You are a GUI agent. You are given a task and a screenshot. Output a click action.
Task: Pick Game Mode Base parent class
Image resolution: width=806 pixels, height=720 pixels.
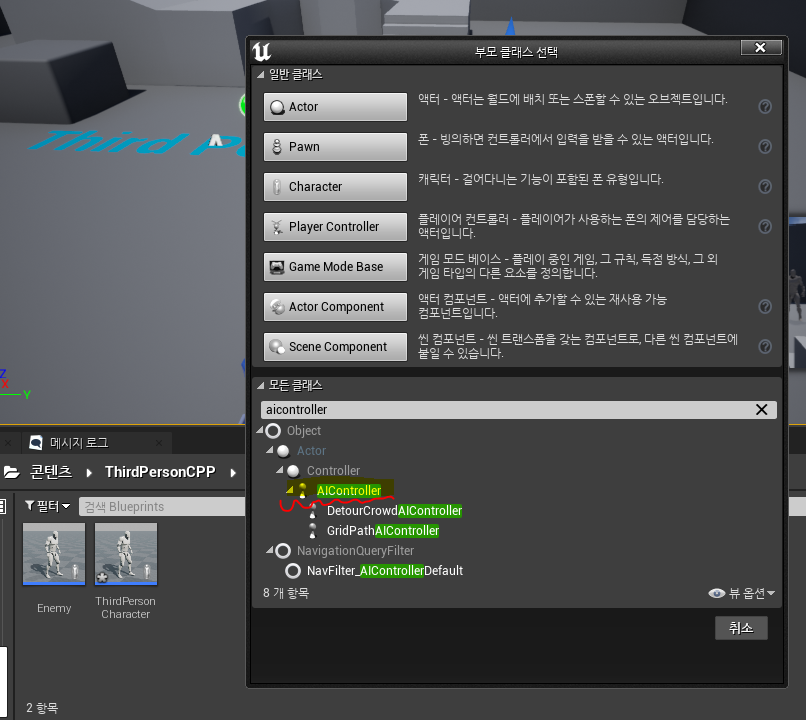(x=335, y=267)
